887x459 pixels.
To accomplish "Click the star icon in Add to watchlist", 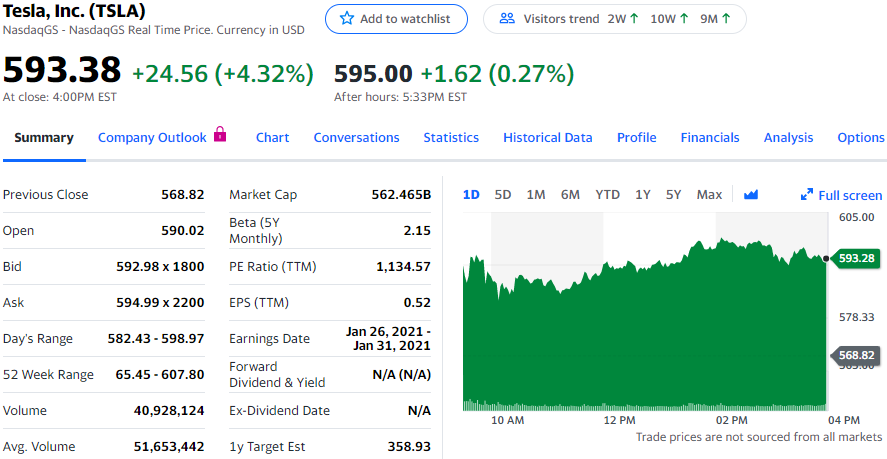I will [347, 19].
